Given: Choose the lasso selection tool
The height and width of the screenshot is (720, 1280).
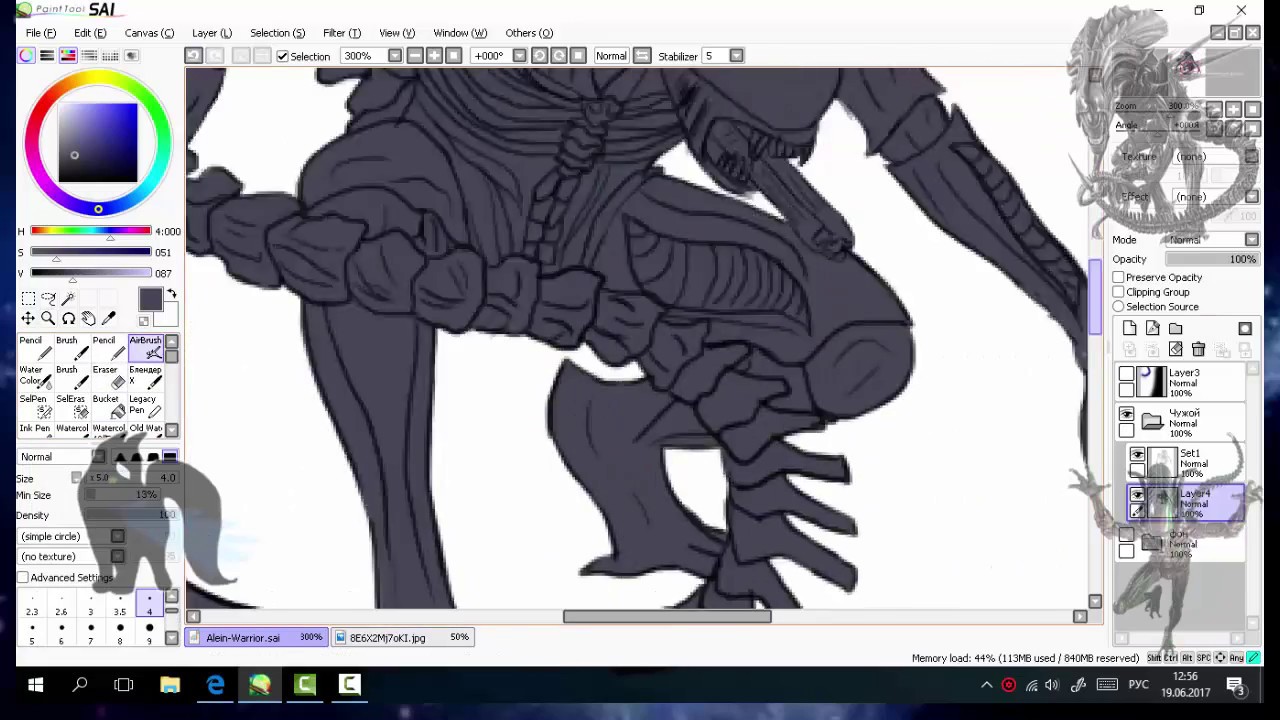Looking at the screenshot, I should coord(48,298).
